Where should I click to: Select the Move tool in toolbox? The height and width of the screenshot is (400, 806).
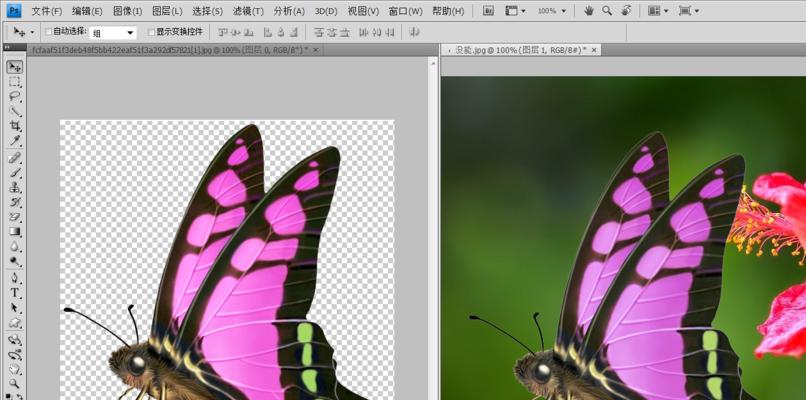15,67
